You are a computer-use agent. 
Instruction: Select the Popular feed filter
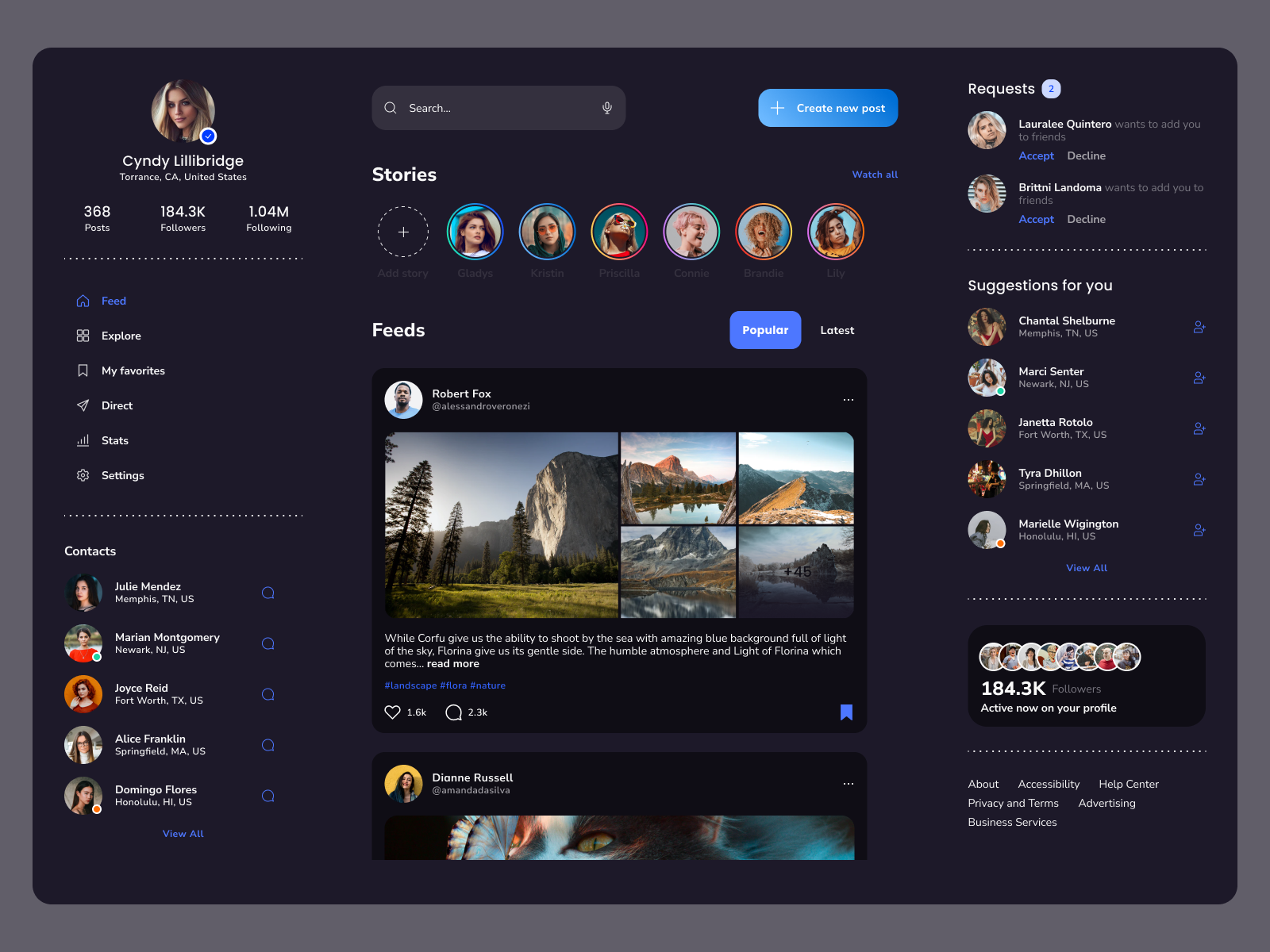click(x=765, y=330)
